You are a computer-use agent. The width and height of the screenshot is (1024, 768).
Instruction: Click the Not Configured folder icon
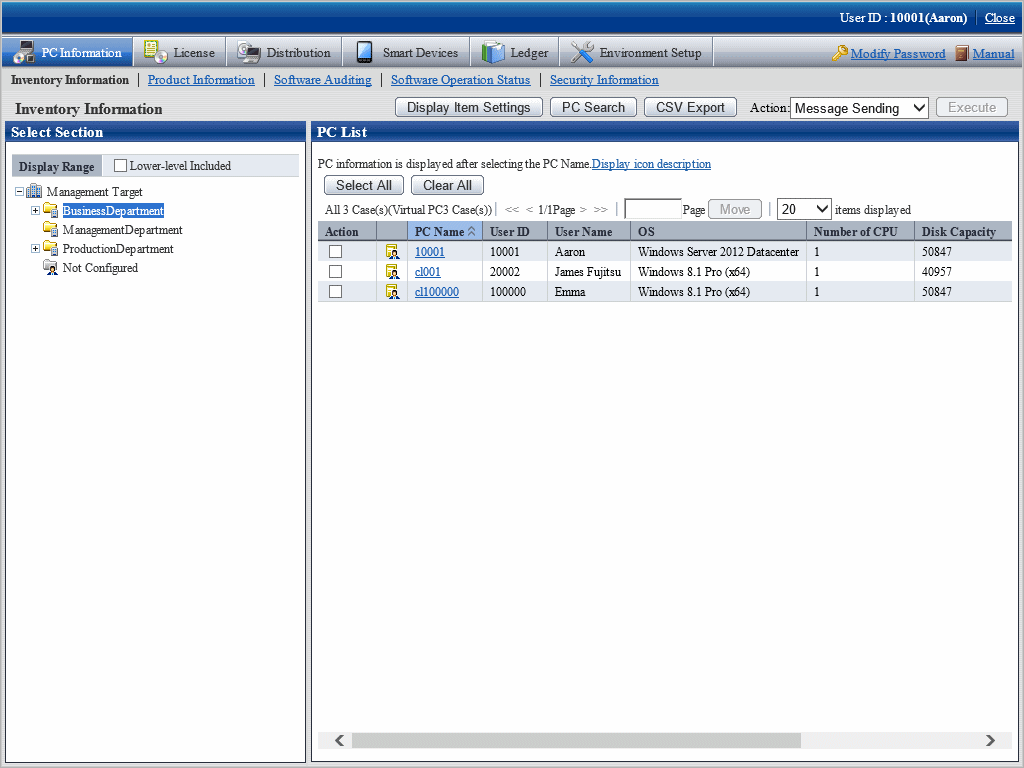(x=50, y=268)
